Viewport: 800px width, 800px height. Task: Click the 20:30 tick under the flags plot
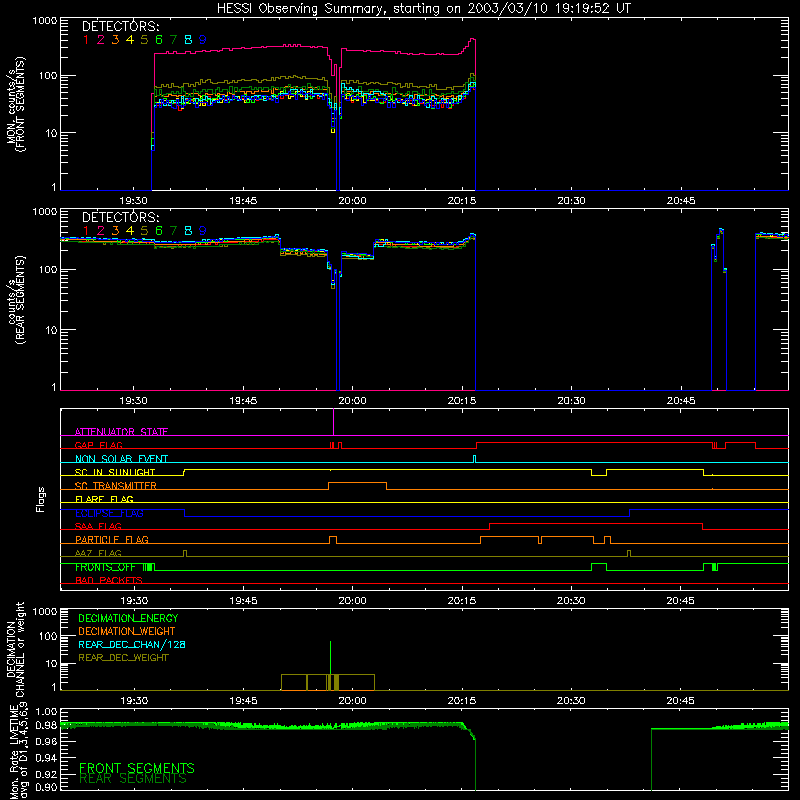tap(571, 601)
